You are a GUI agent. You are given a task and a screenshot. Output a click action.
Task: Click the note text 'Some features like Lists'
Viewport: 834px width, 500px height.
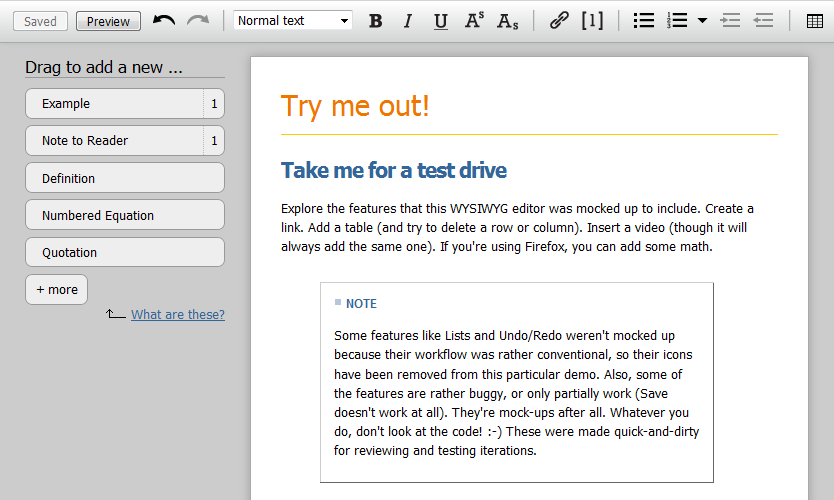pyautogui.click(x=516, y=393)
